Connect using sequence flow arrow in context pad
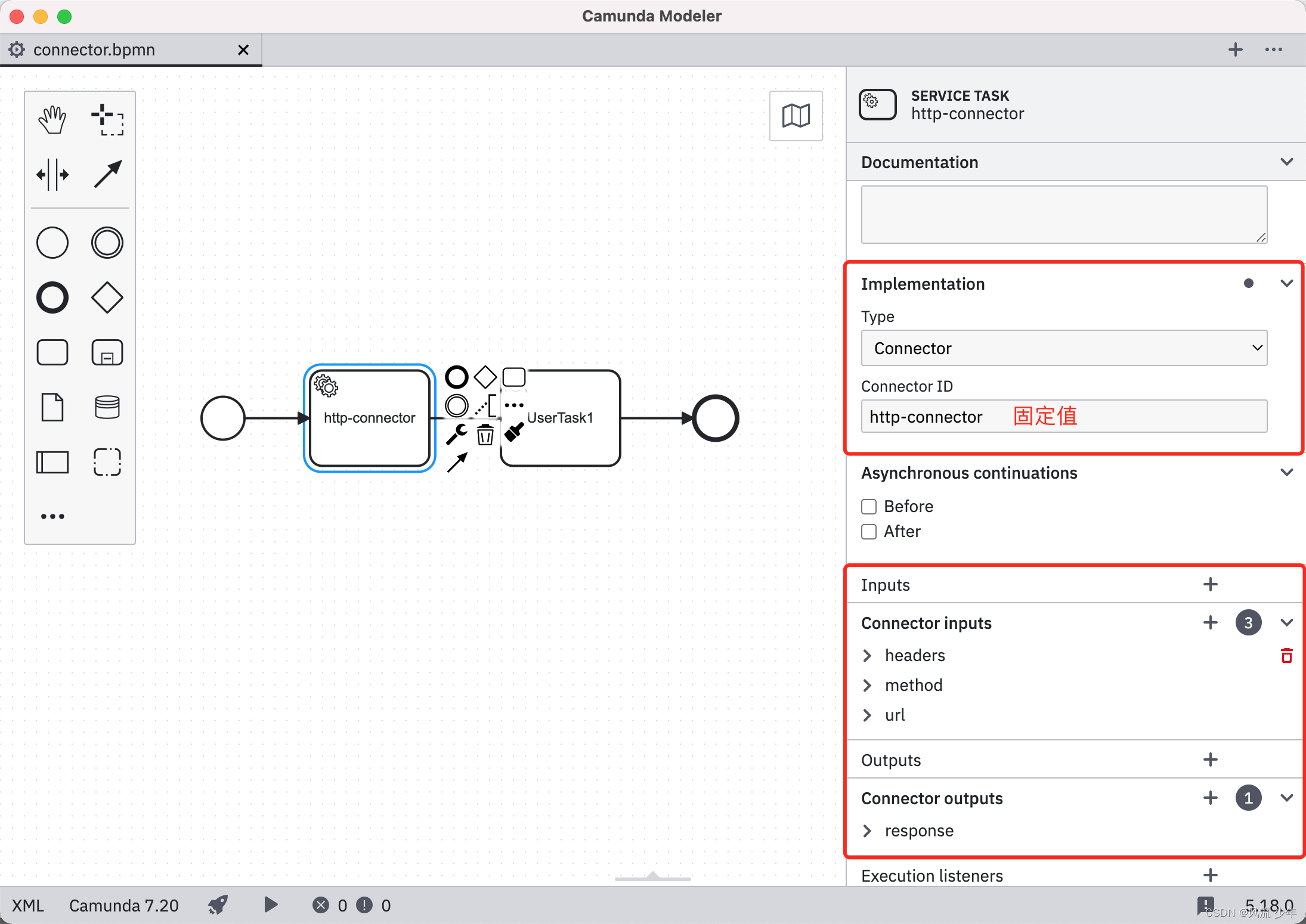This screenshot has width=1306, height=924. point(457,462)
